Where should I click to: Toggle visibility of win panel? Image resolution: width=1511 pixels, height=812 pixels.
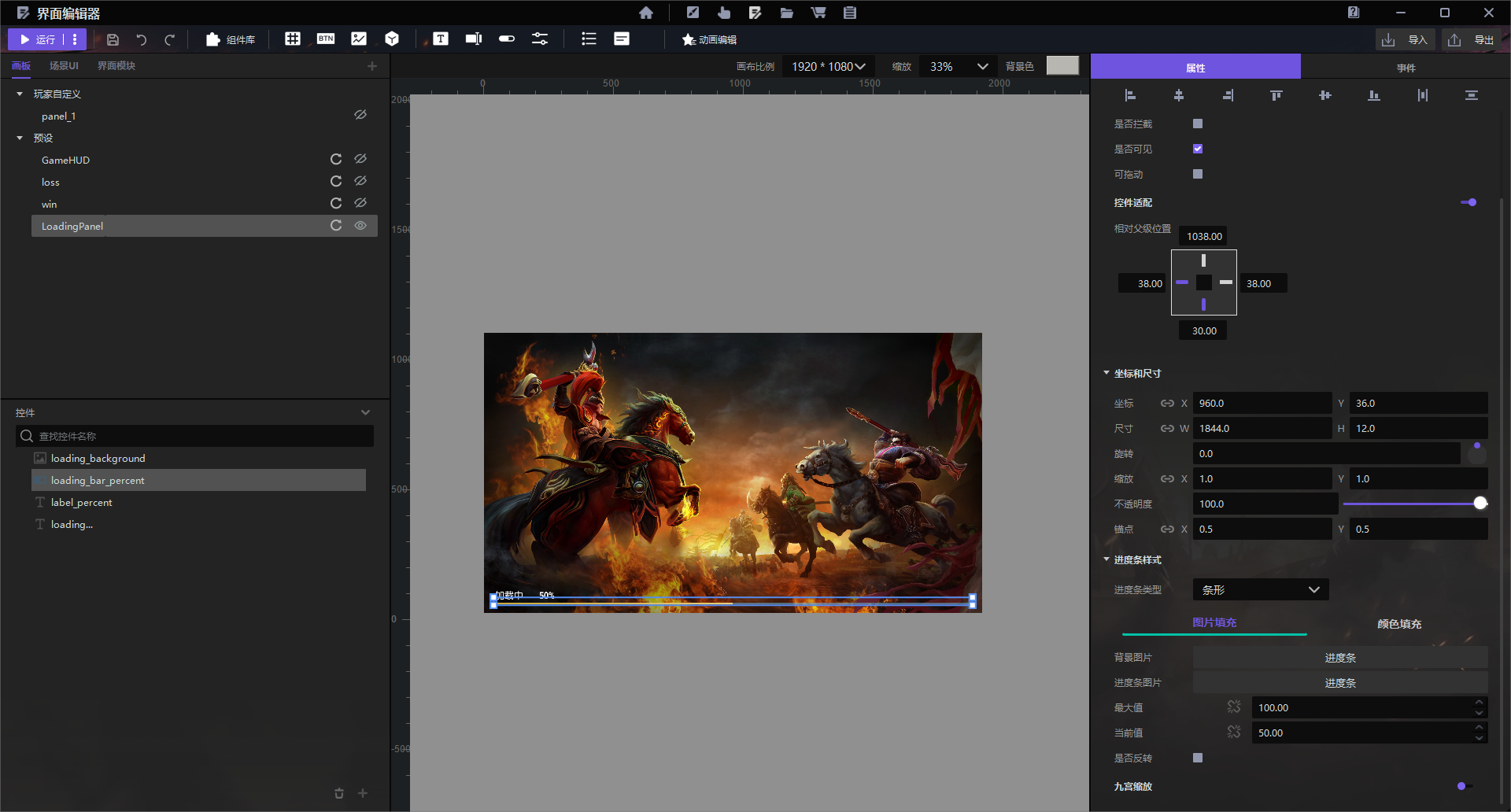[x=360, y=203]
